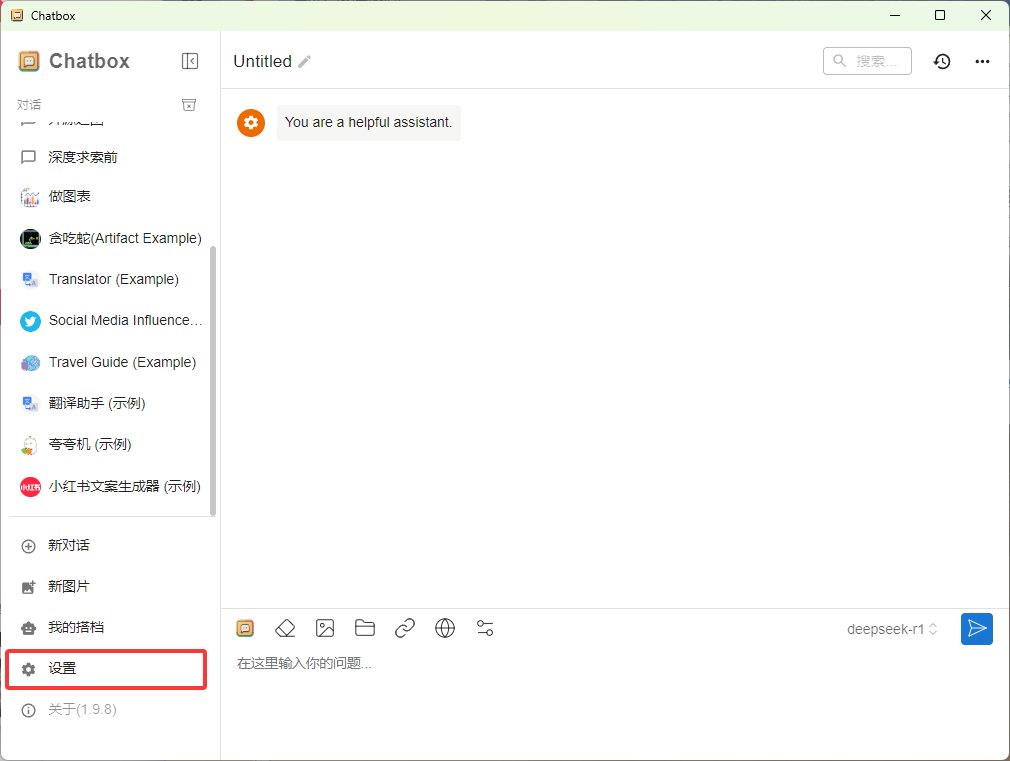The width and height of the screenshot is (1010, 761).
Task: Click the 'You are a helpful assistant.' message
Action: point(368,122)
